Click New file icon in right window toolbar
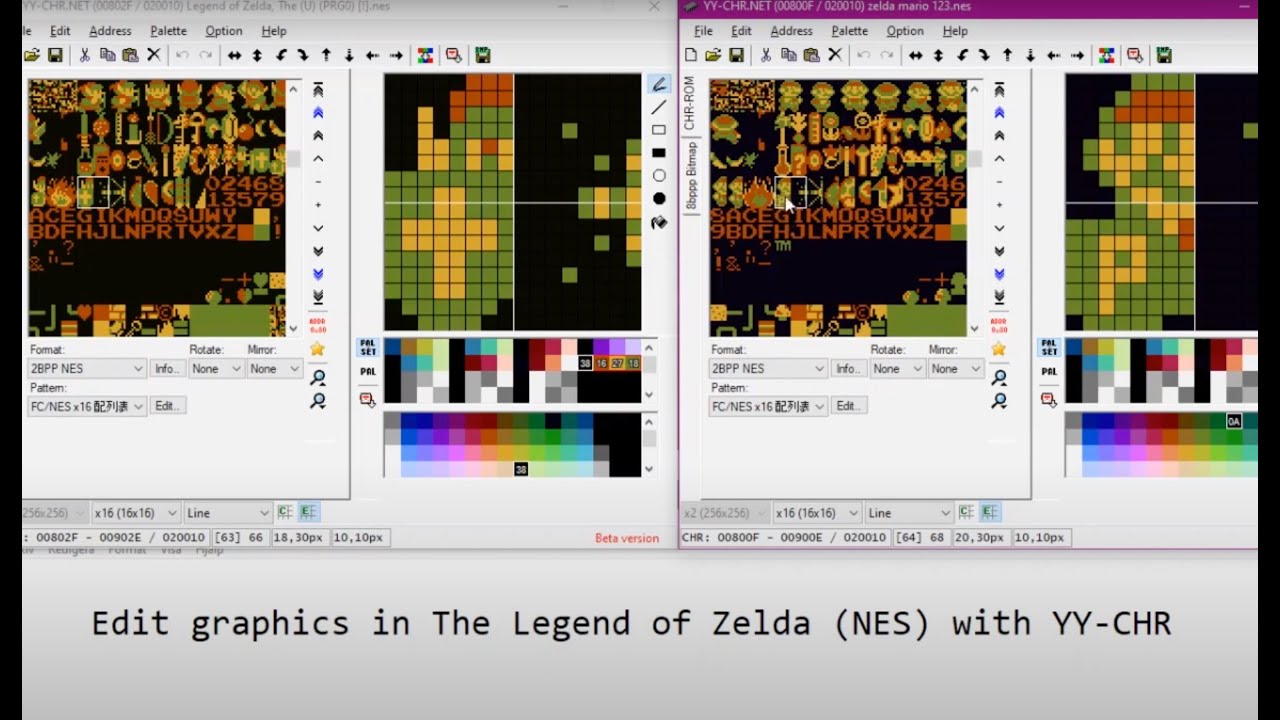The width and height of the screenshot is (1280, 720). pos(691,55)
